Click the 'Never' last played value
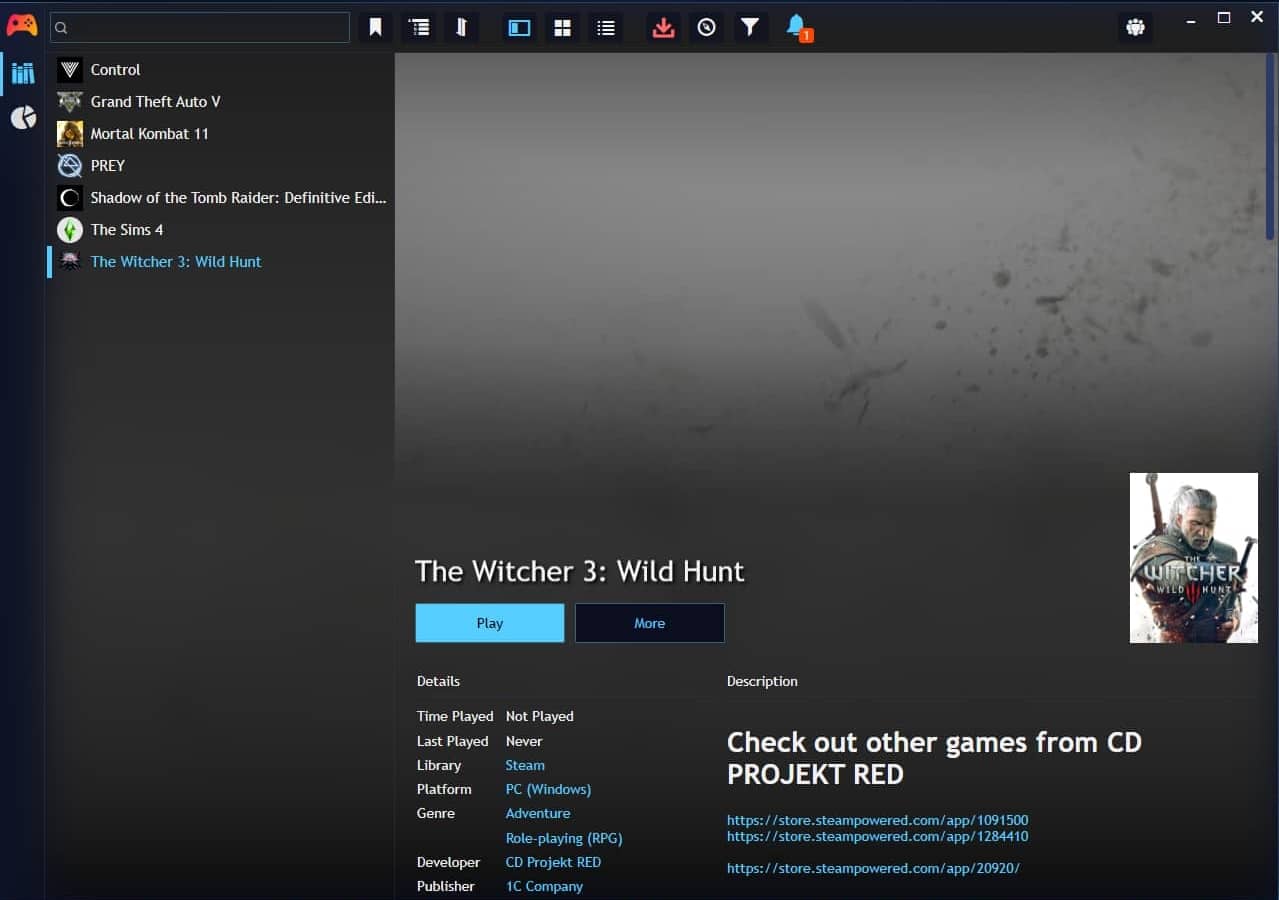 pos(524,741)
